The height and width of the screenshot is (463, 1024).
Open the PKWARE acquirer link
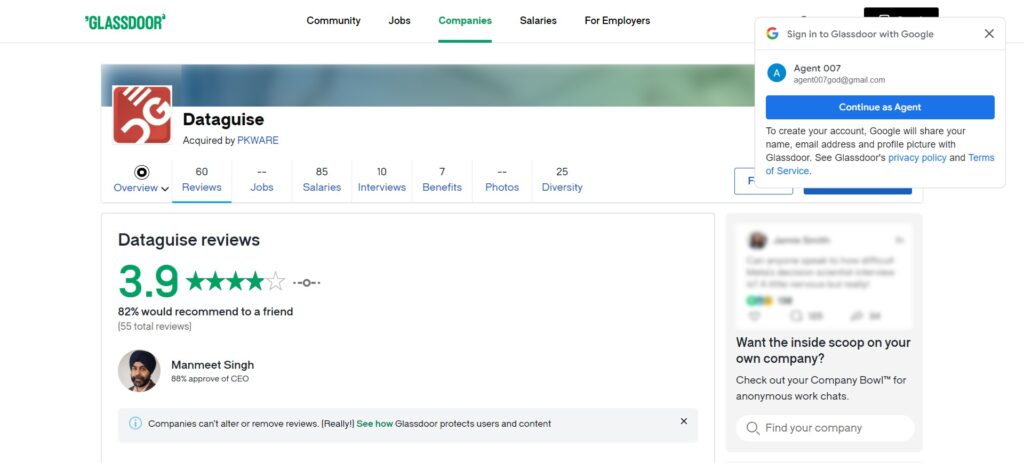(x=258, y=140)
